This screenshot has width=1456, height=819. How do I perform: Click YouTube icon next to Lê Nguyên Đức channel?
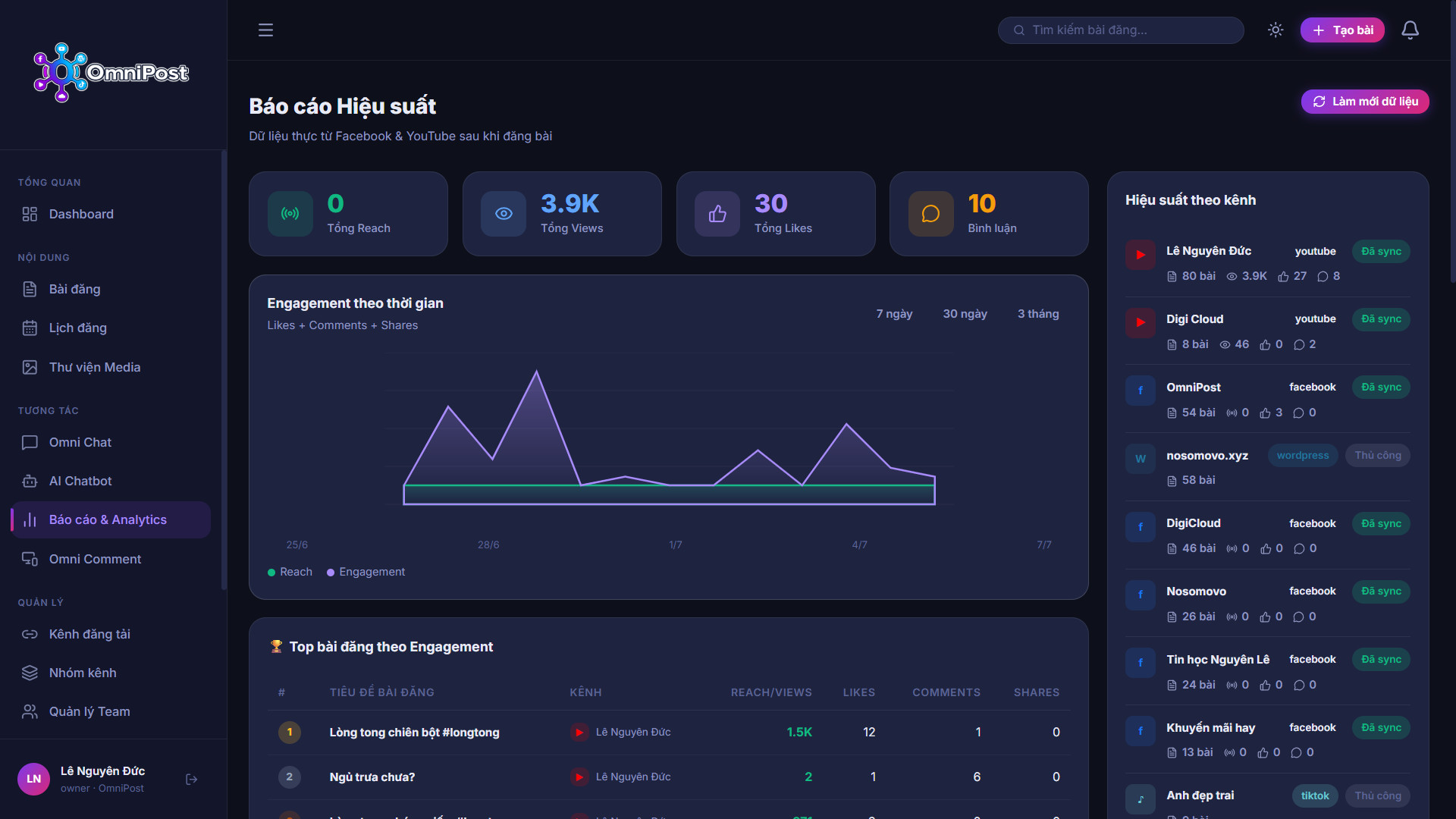(x=1141, y=255)
